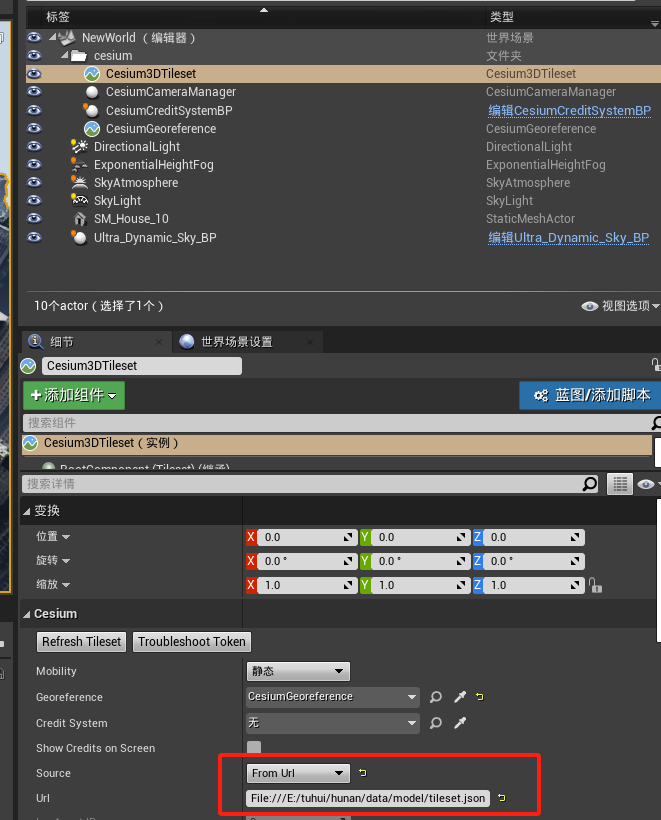
Task: Select the 细节 tab
Action: (62, 342)
